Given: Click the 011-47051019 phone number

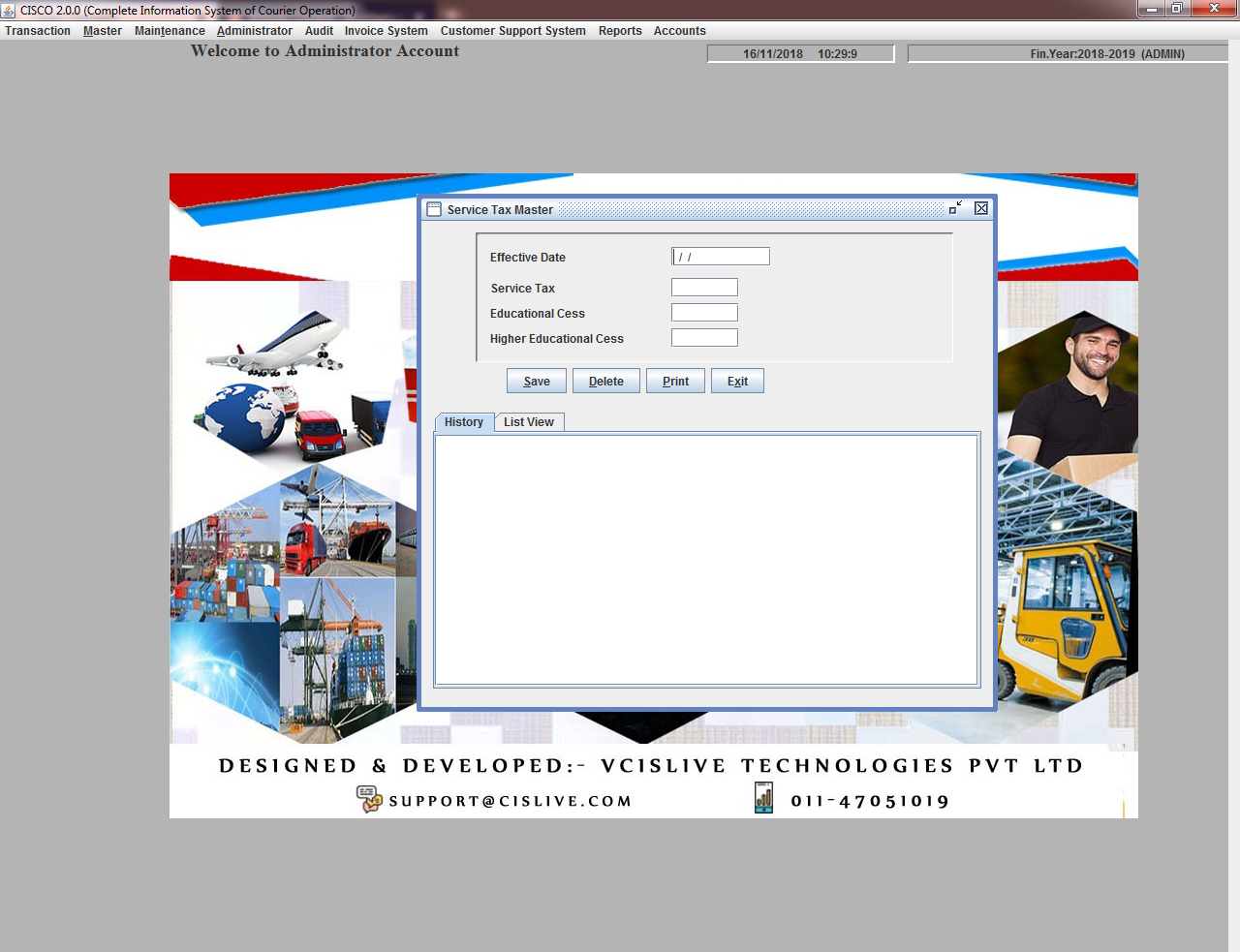Looking at the screenshot, I should click(x=870, y=801).
